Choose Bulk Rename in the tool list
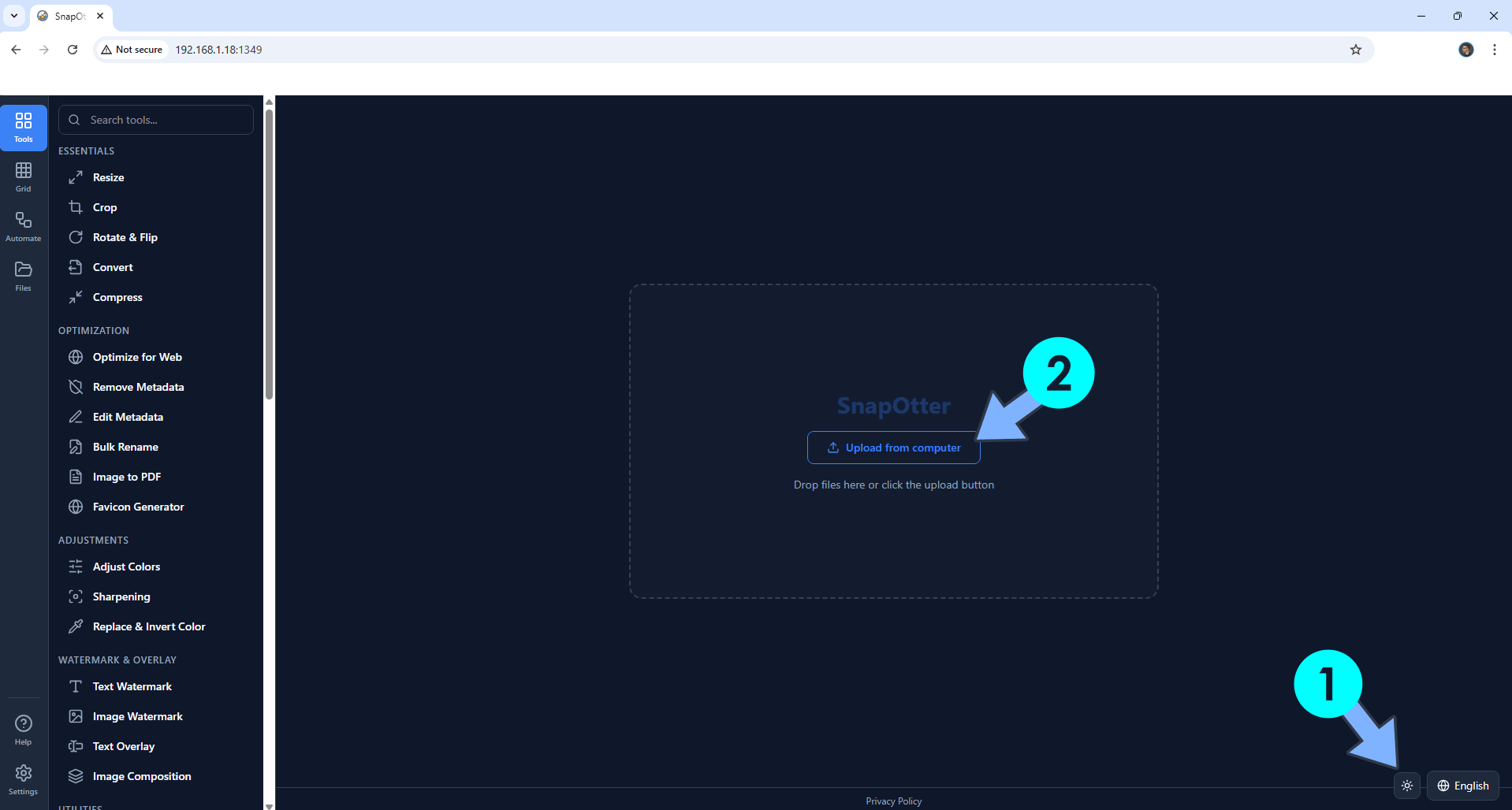 [125, 447]
